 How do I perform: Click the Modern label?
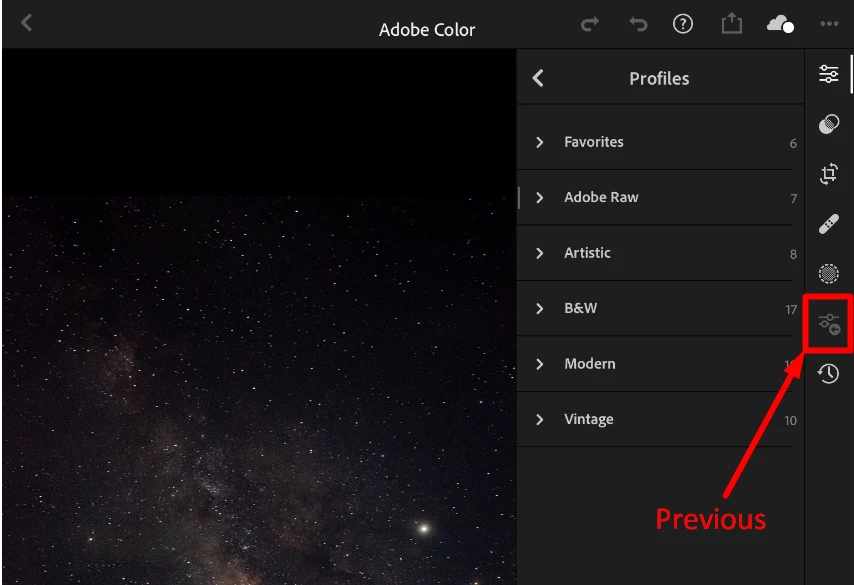pyautogui.click(x=590, y=364)
